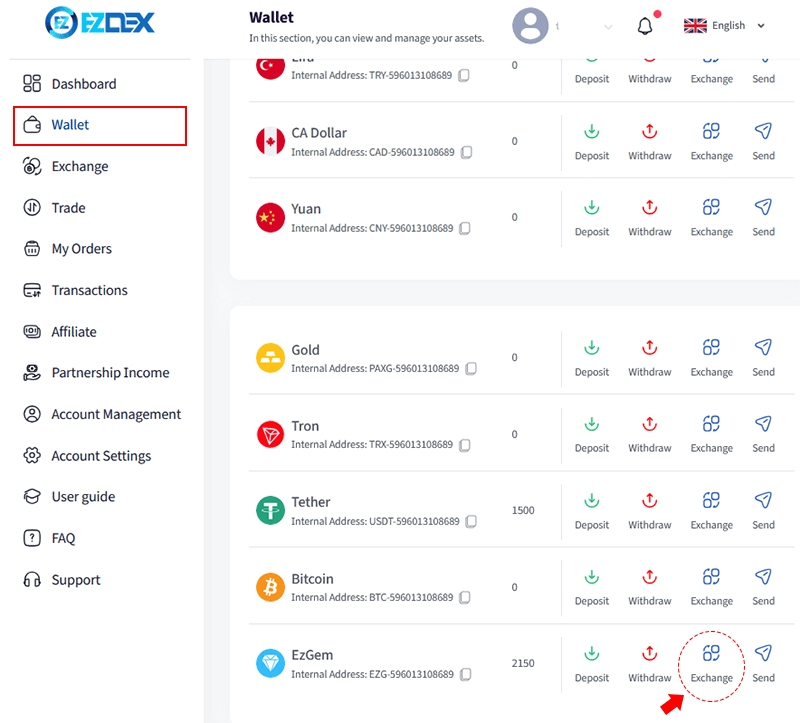Open the notifications bell
The image size is (800, 723).
(645, 26)
